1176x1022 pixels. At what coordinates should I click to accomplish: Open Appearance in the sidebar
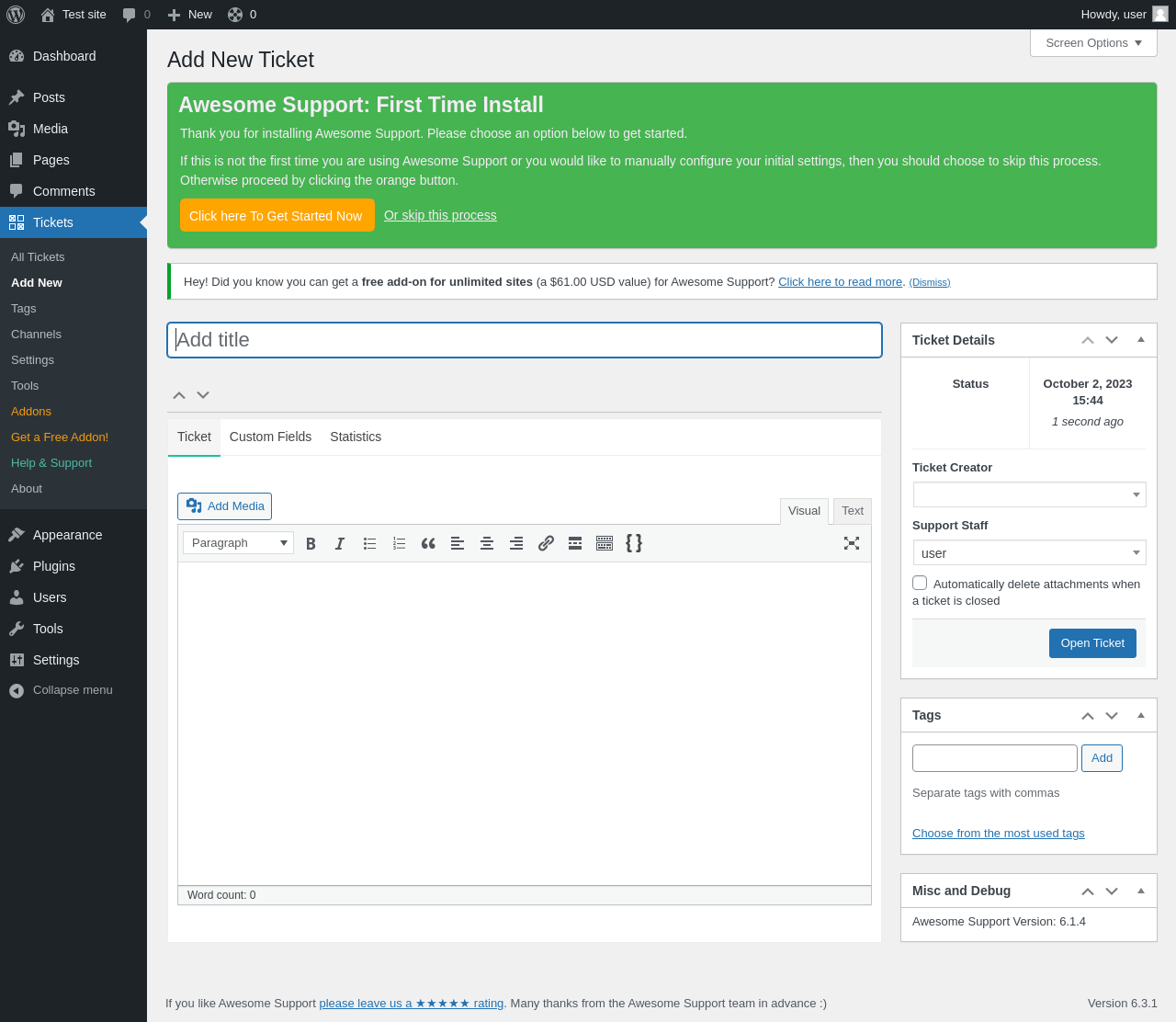tap(73, 535)
